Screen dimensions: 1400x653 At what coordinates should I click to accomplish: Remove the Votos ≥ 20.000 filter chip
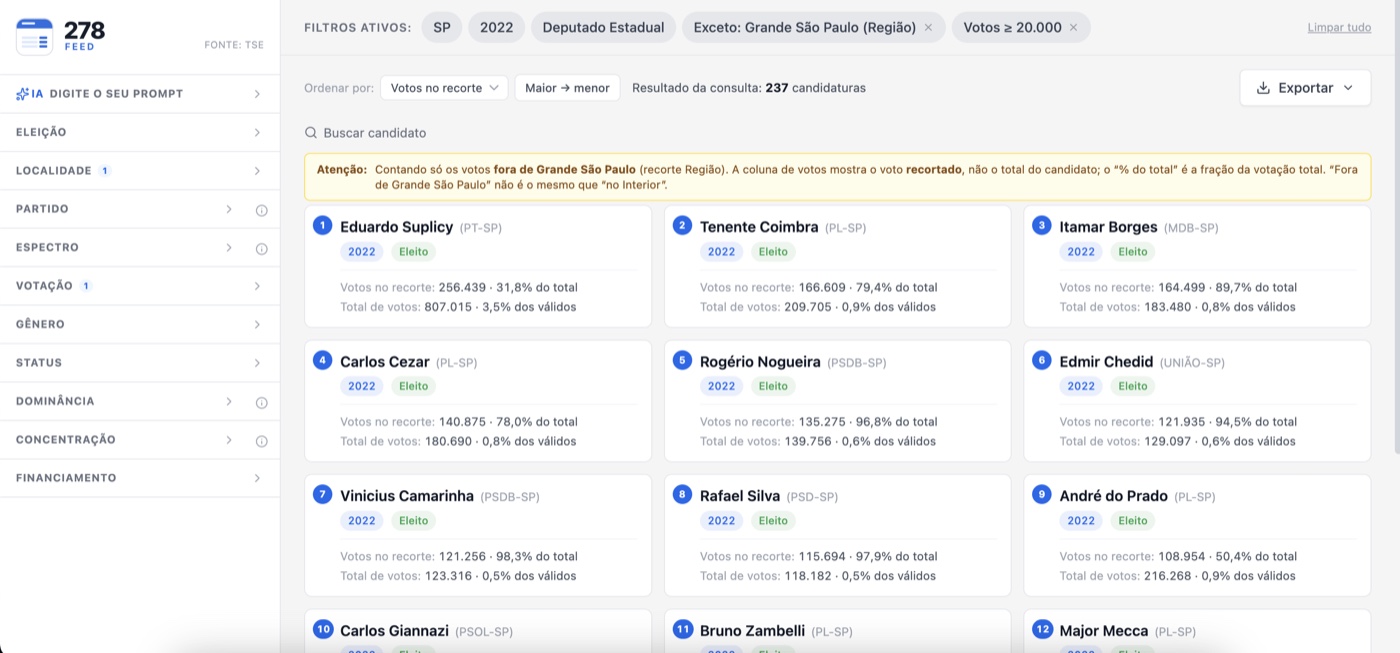1074,28
